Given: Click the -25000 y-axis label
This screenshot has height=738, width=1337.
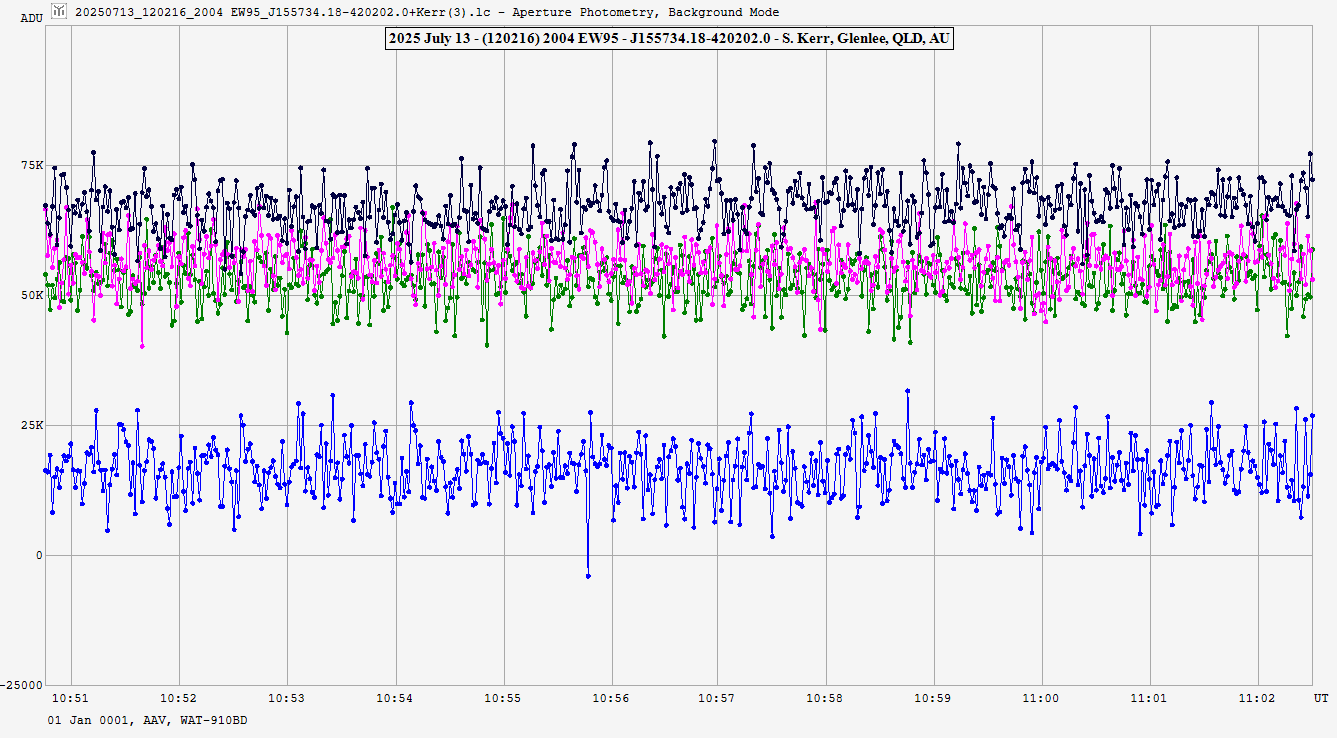Looking at the screenshot, I should [23, 685].
